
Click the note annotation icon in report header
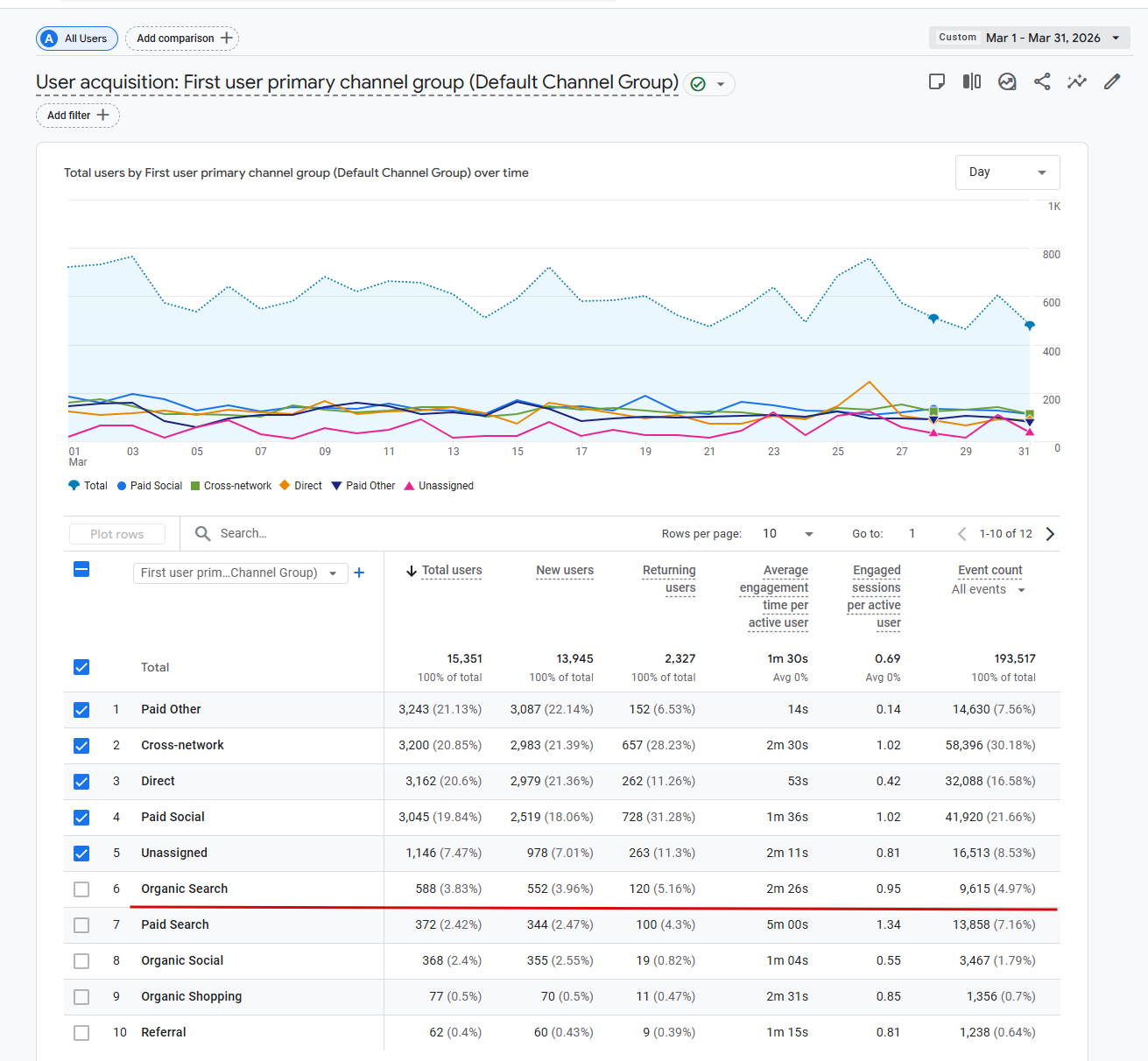(x=936, y=82)
